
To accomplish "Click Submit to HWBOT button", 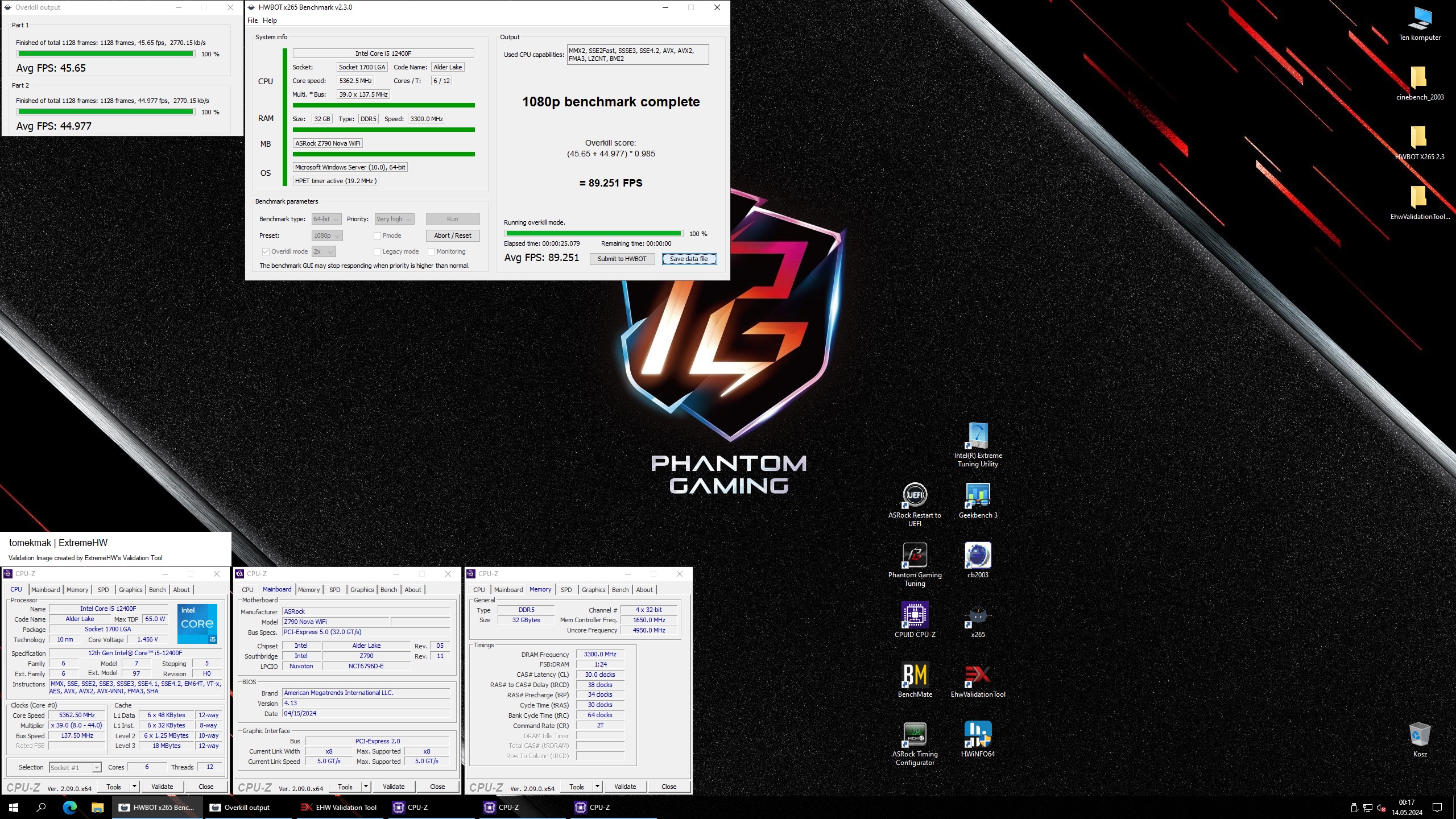I will point(622,259).
